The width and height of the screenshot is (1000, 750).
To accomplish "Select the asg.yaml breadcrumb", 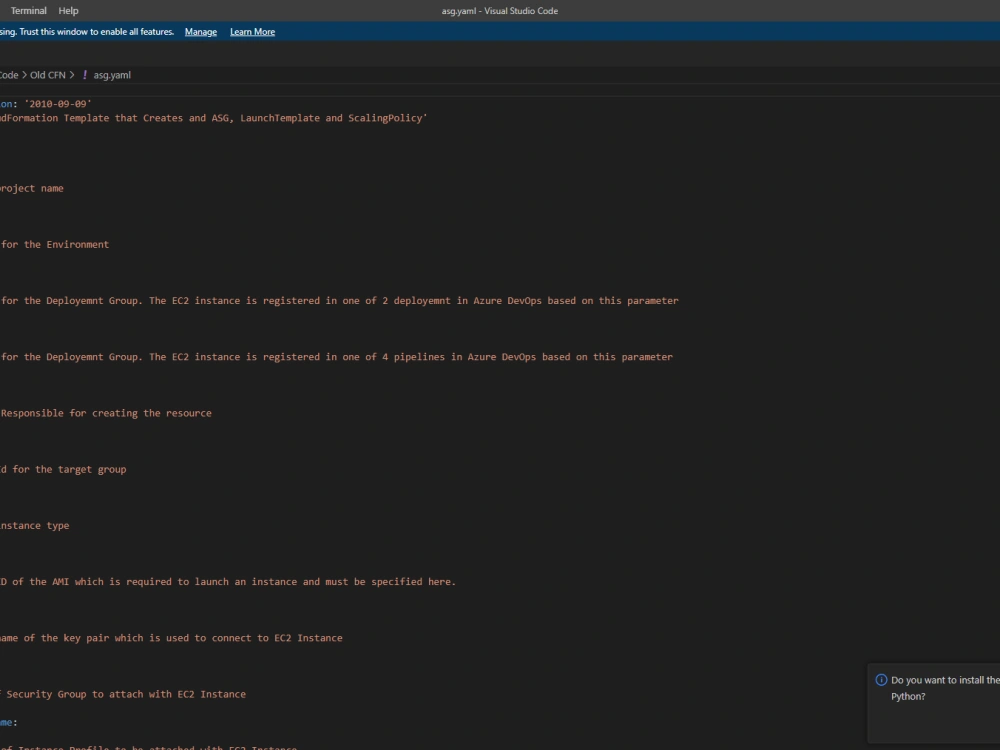I will (112, 75).
